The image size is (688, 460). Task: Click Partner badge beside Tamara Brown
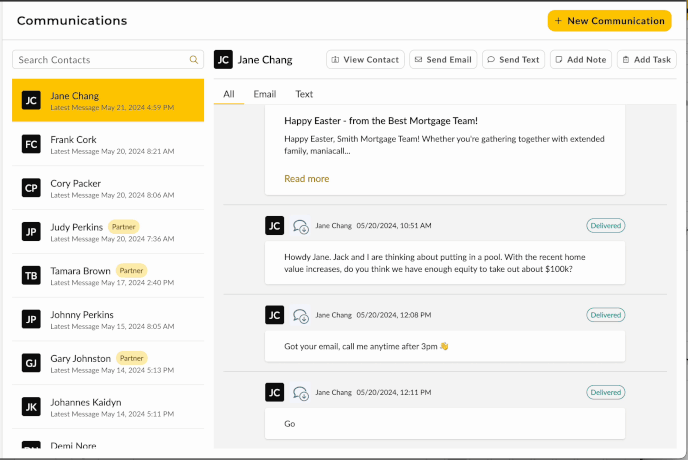pos(131,271)
